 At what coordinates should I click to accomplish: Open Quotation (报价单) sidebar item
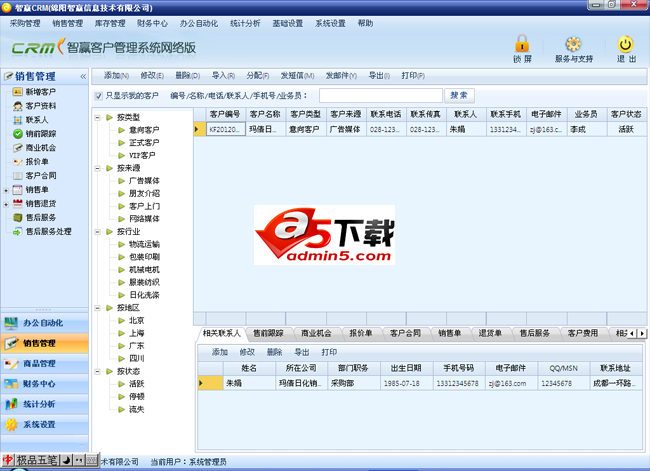(36, 162)
